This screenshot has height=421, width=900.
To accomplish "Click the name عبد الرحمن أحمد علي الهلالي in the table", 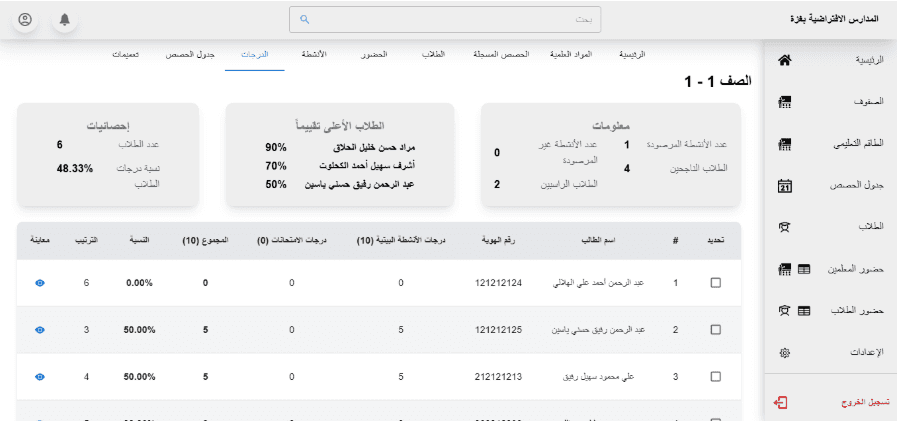I will (598, 283).
